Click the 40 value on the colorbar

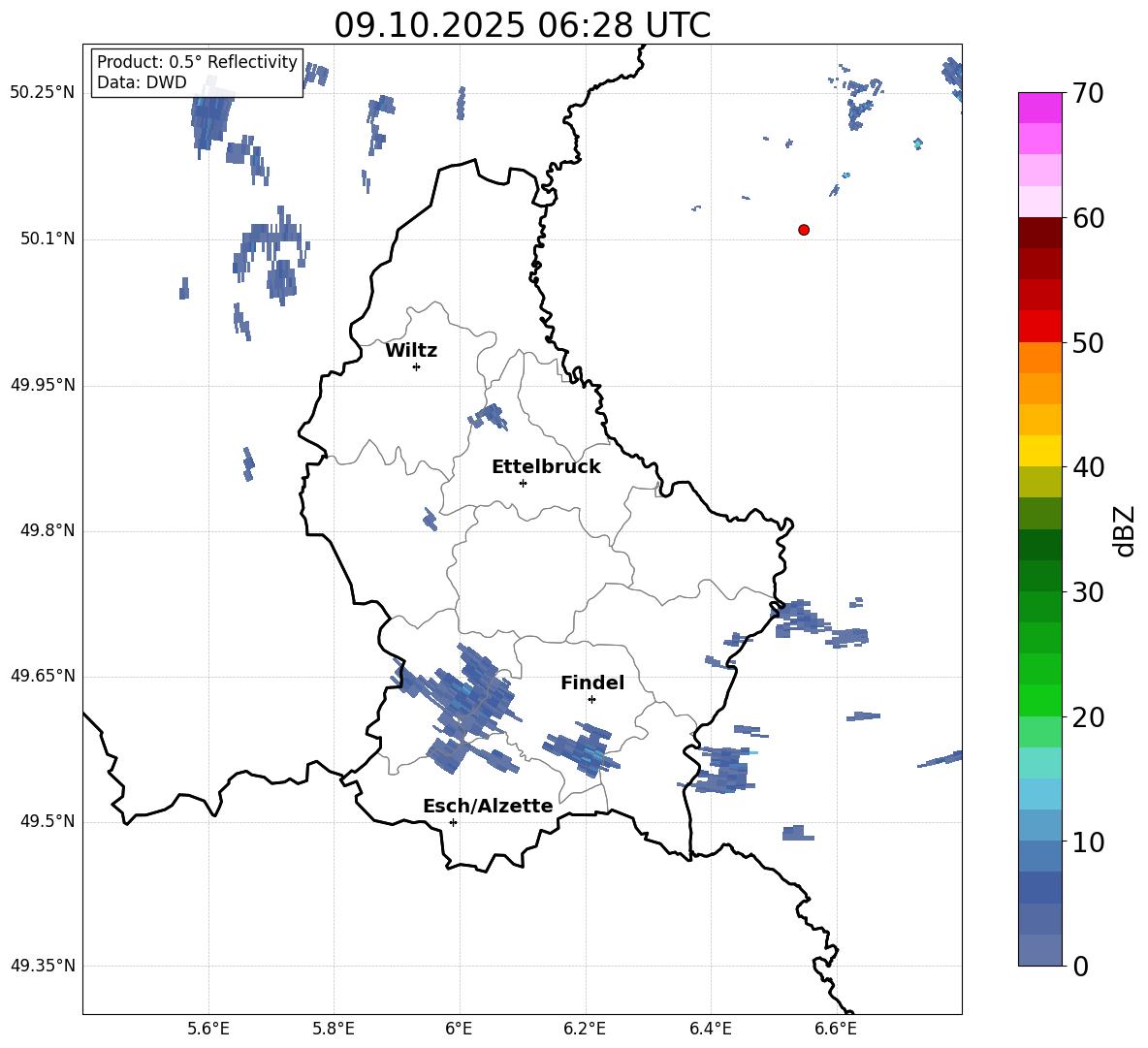click(x=1088, y=467)
